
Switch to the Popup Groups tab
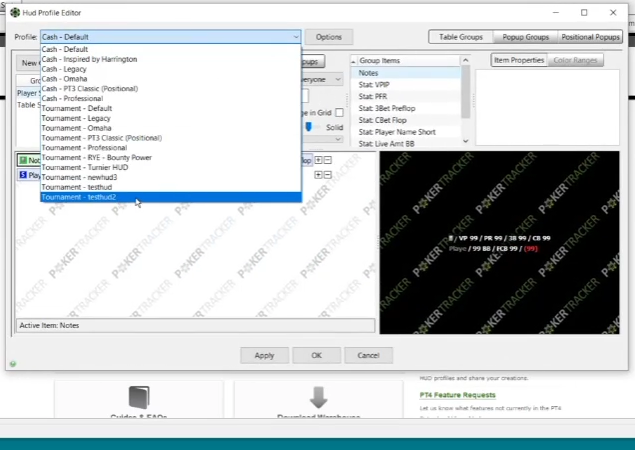[x=525, y=37]
